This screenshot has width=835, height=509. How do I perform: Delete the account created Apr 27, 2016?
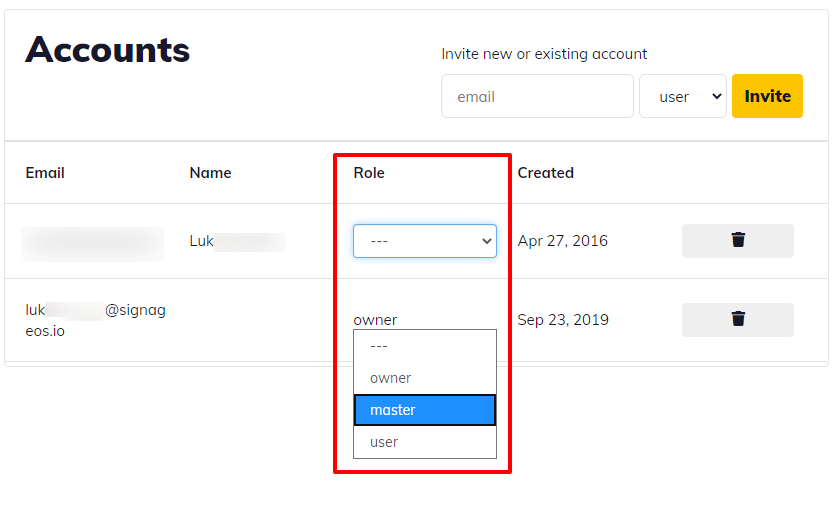[x=737, y=241]
